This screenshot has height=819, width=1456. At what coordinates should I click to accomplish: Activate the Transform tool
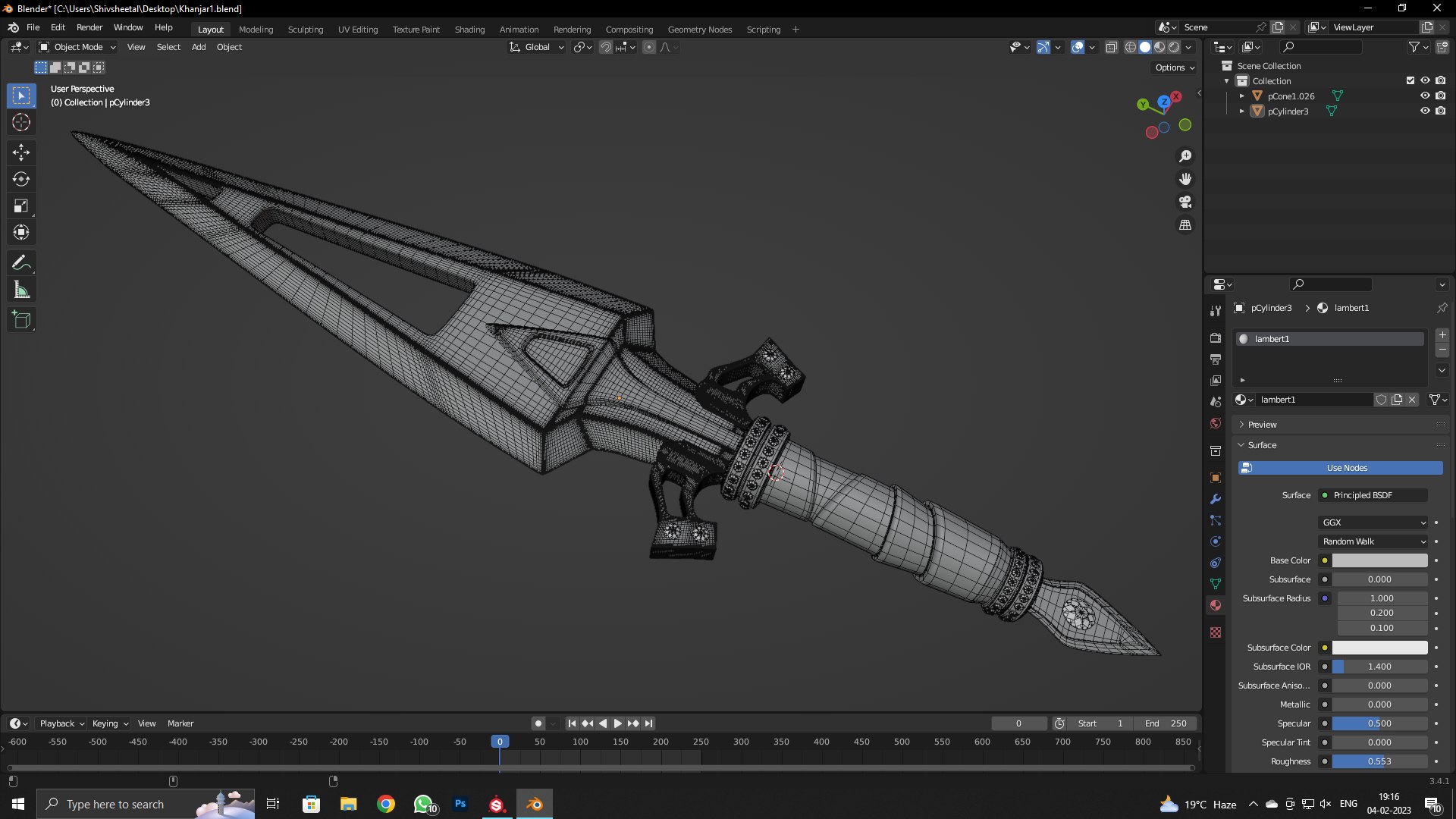pyautogui.click(x=21, y=232)
